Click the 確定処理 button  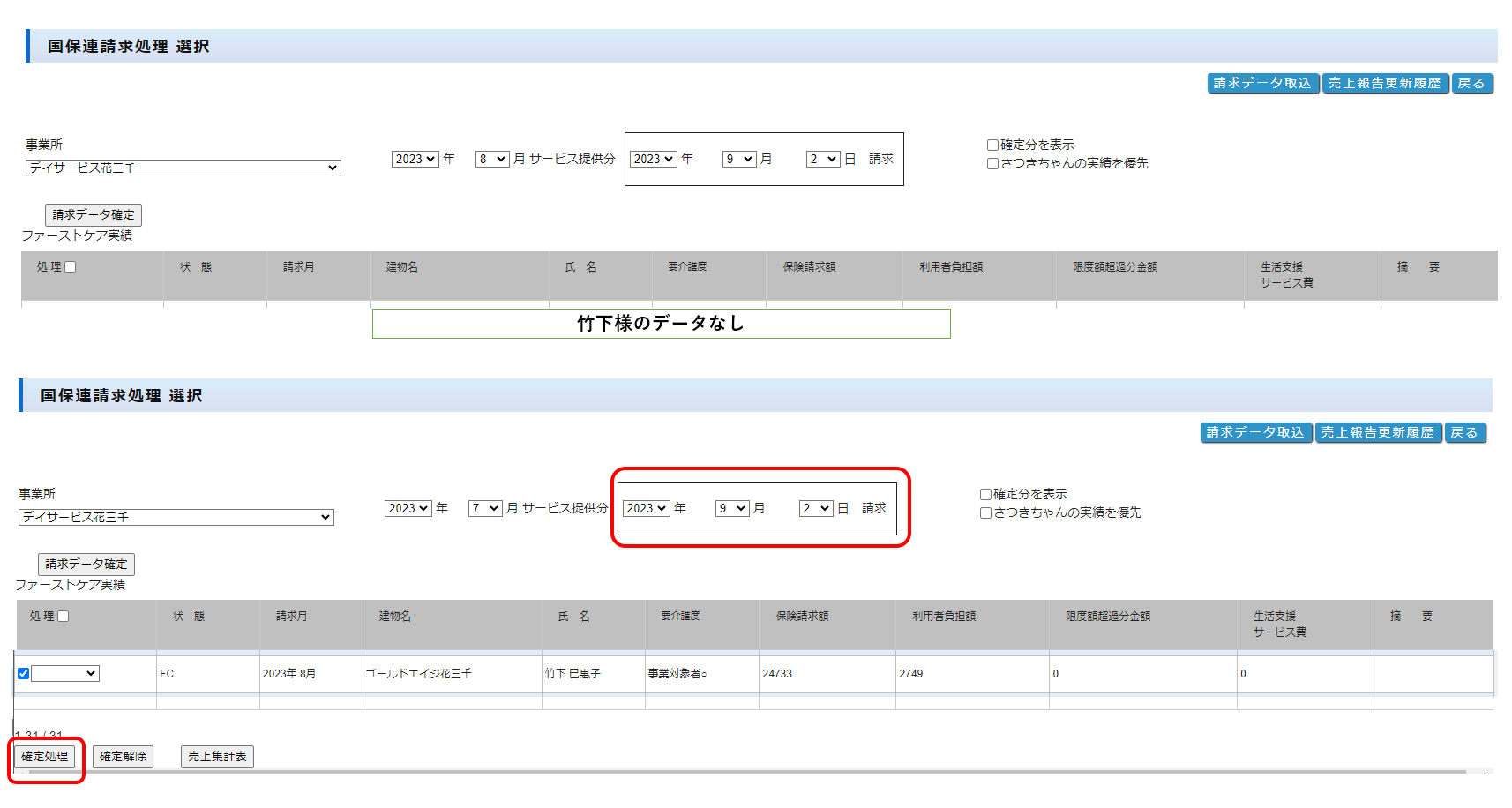[45, 757]
